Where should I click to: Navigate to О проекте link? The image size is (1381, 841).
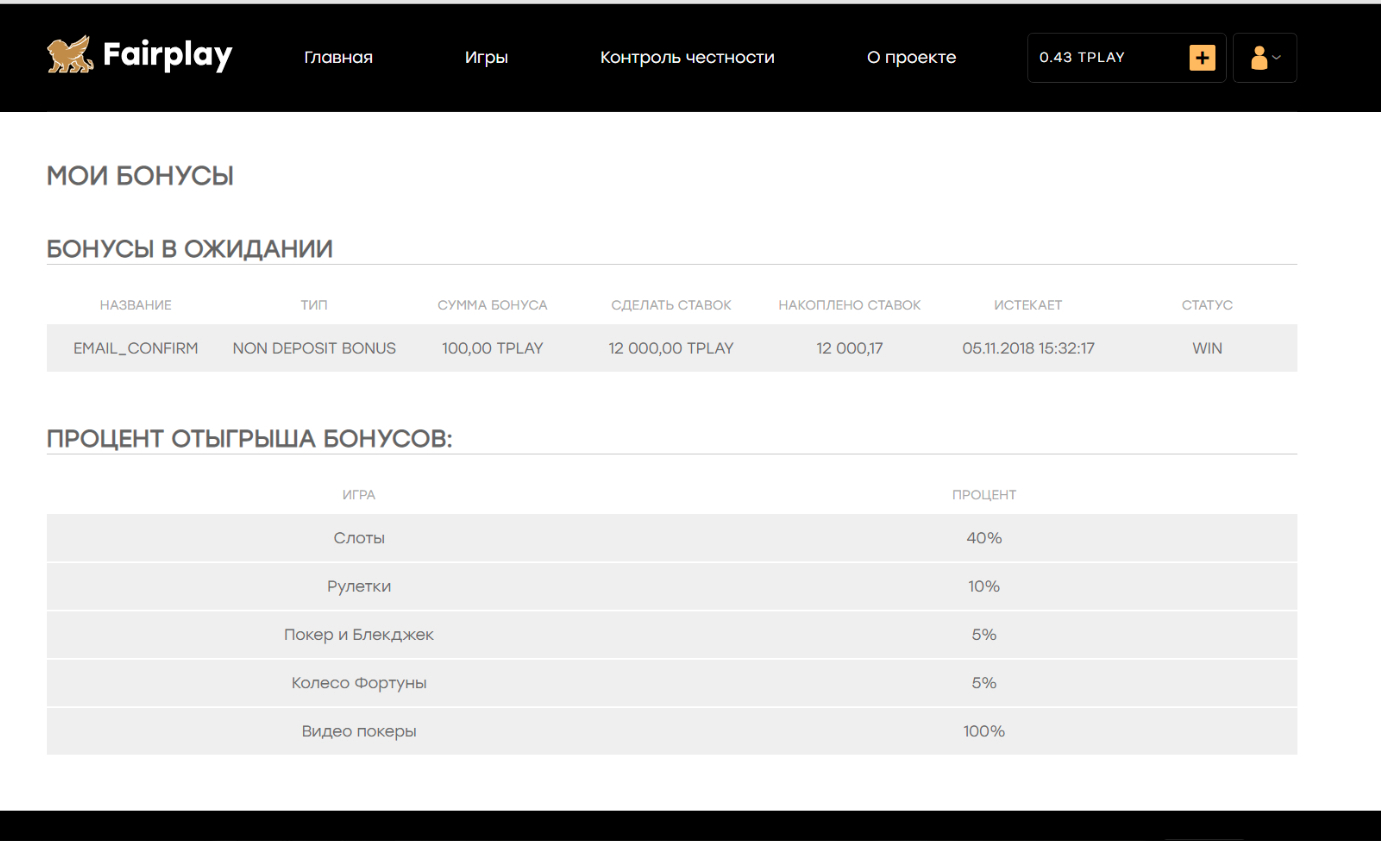click(911, 58)
